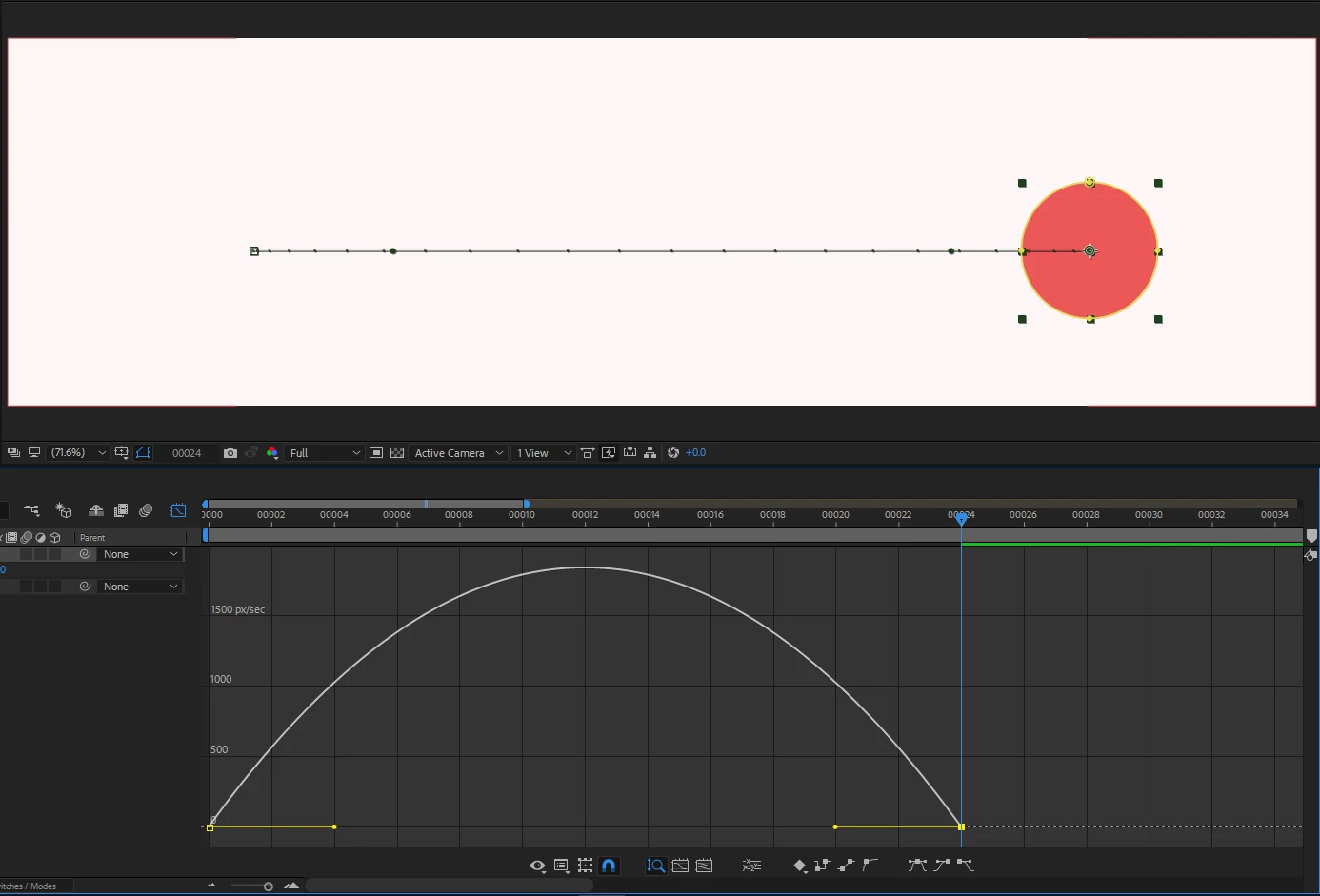The width and height of the screenshot is (1320, 896).
Task: Fit selection to view in graph
Action: point(680,866)
